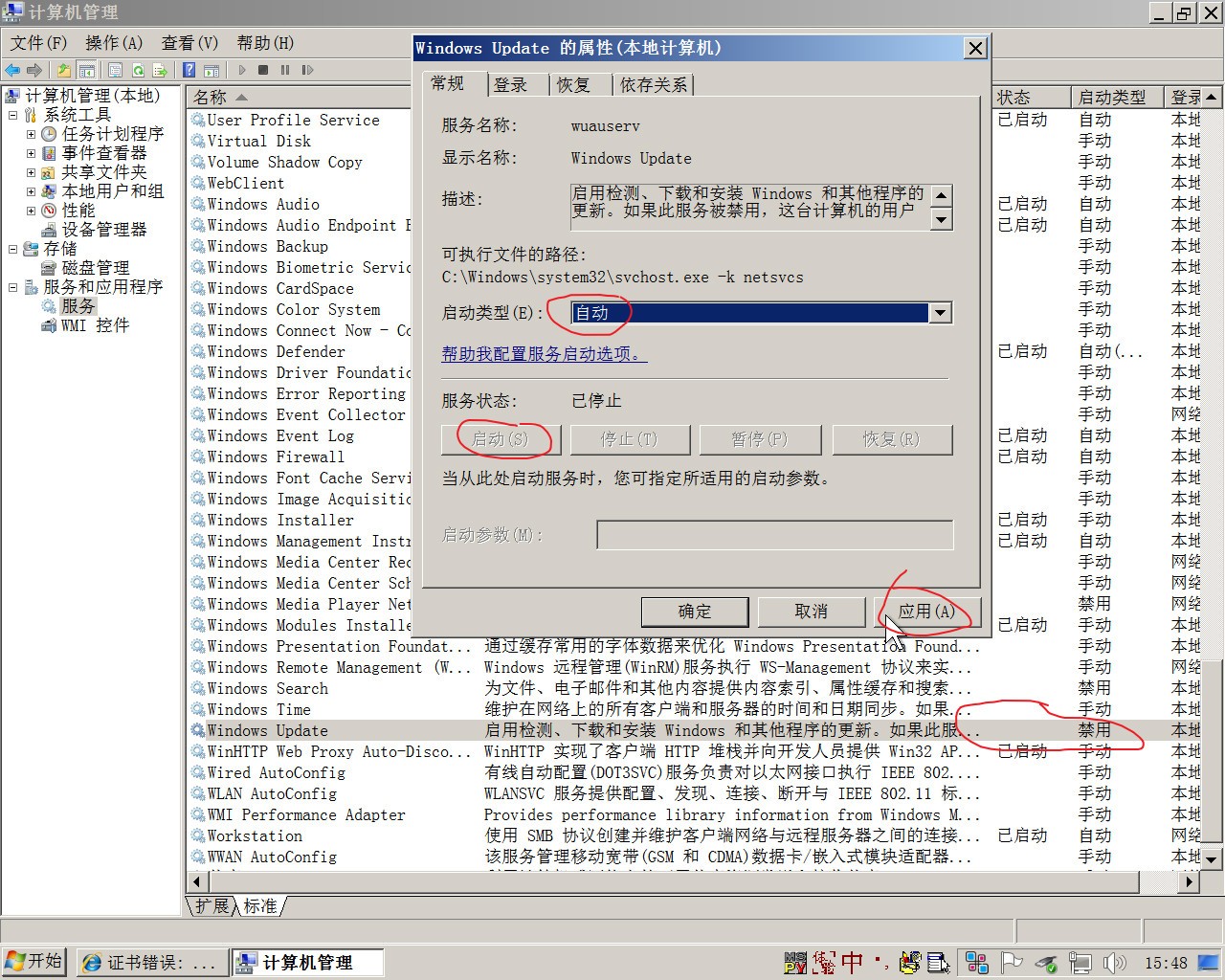The image size is (1225, 980).
Task: Click the Forward arrow toolbar icon
Action: click(x=34, y=70)
